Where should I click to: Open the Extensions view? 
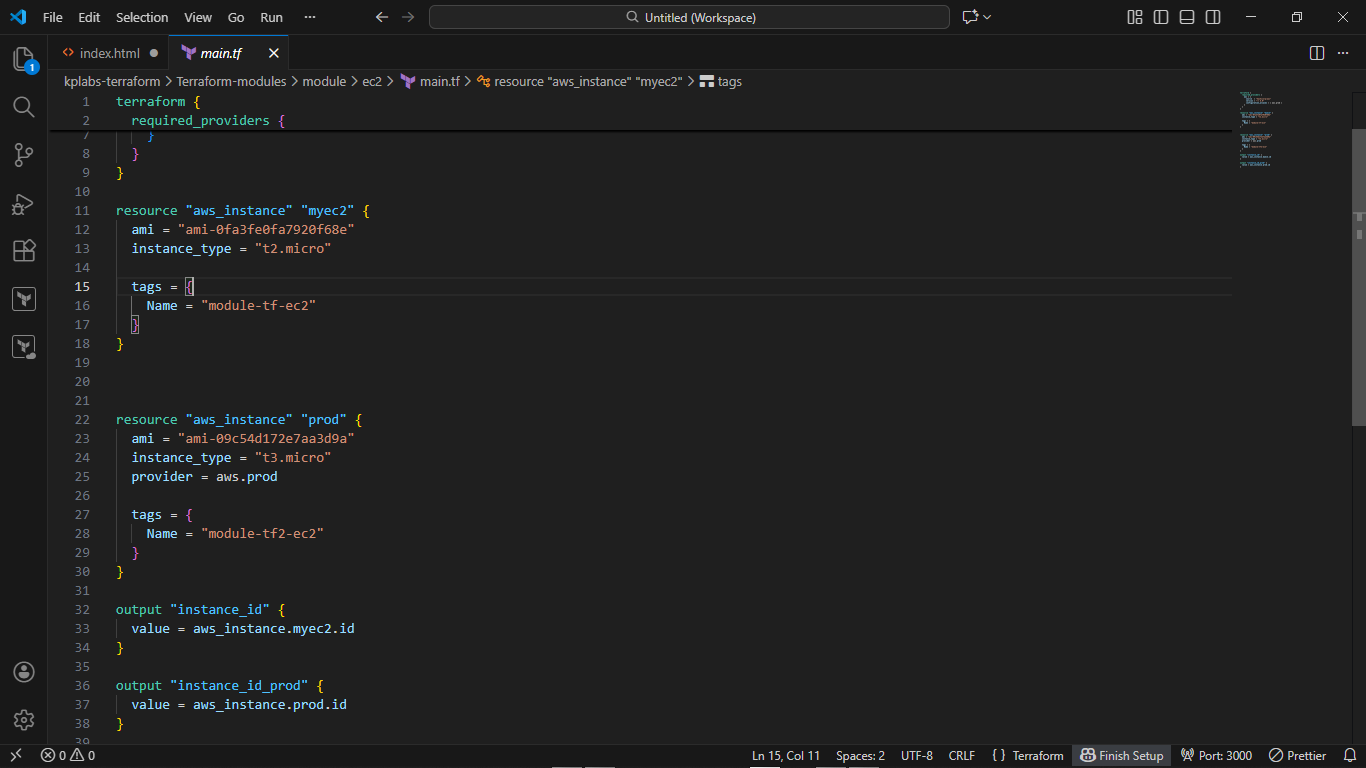tap(24, 251)
